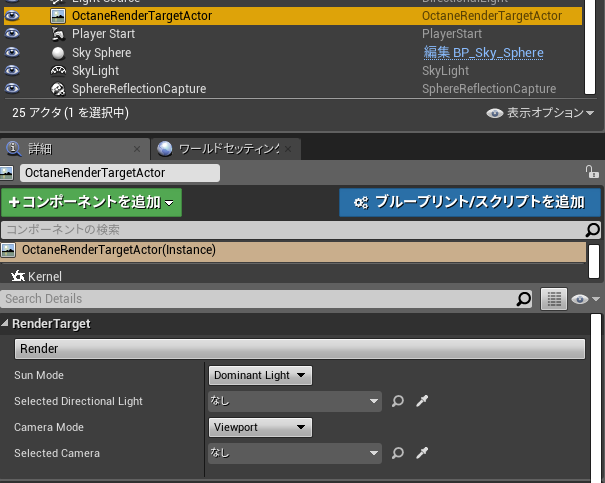The height and width of the screenshot is (483, 605).
Task: Select Sky Sphere actor row
Action: 293,52
